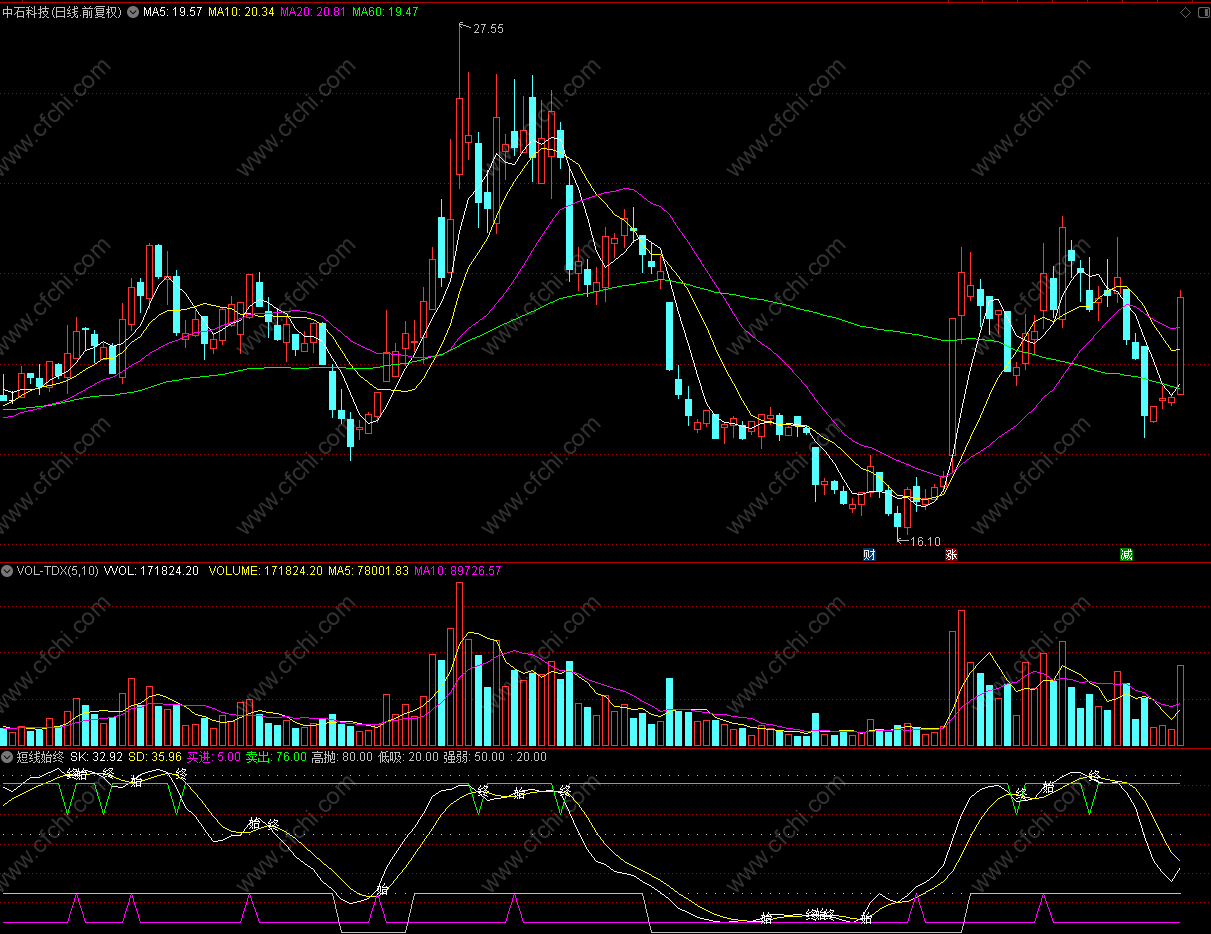Click the 高抛: 80.00 value
Image resolution: width=1211 pixels, height=934 pixels.
pyautogui.click(x=342, y=757)
